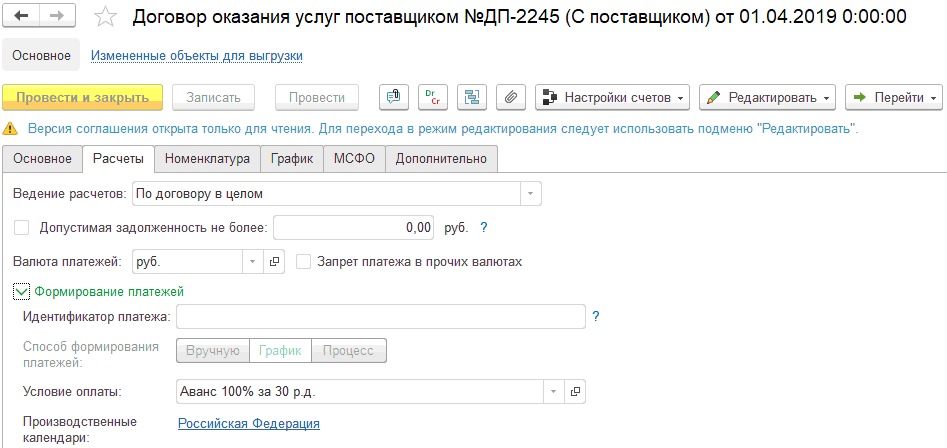
Task: Expand the account settings menu
Action: click(x=613, y=97)
